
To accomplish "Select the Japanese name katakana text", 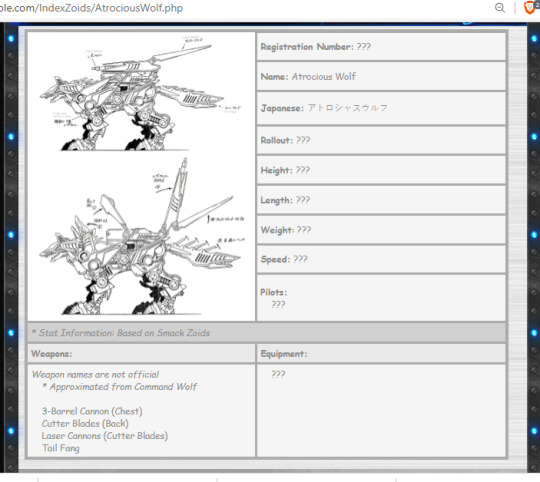I will click(x=347, y=108).
